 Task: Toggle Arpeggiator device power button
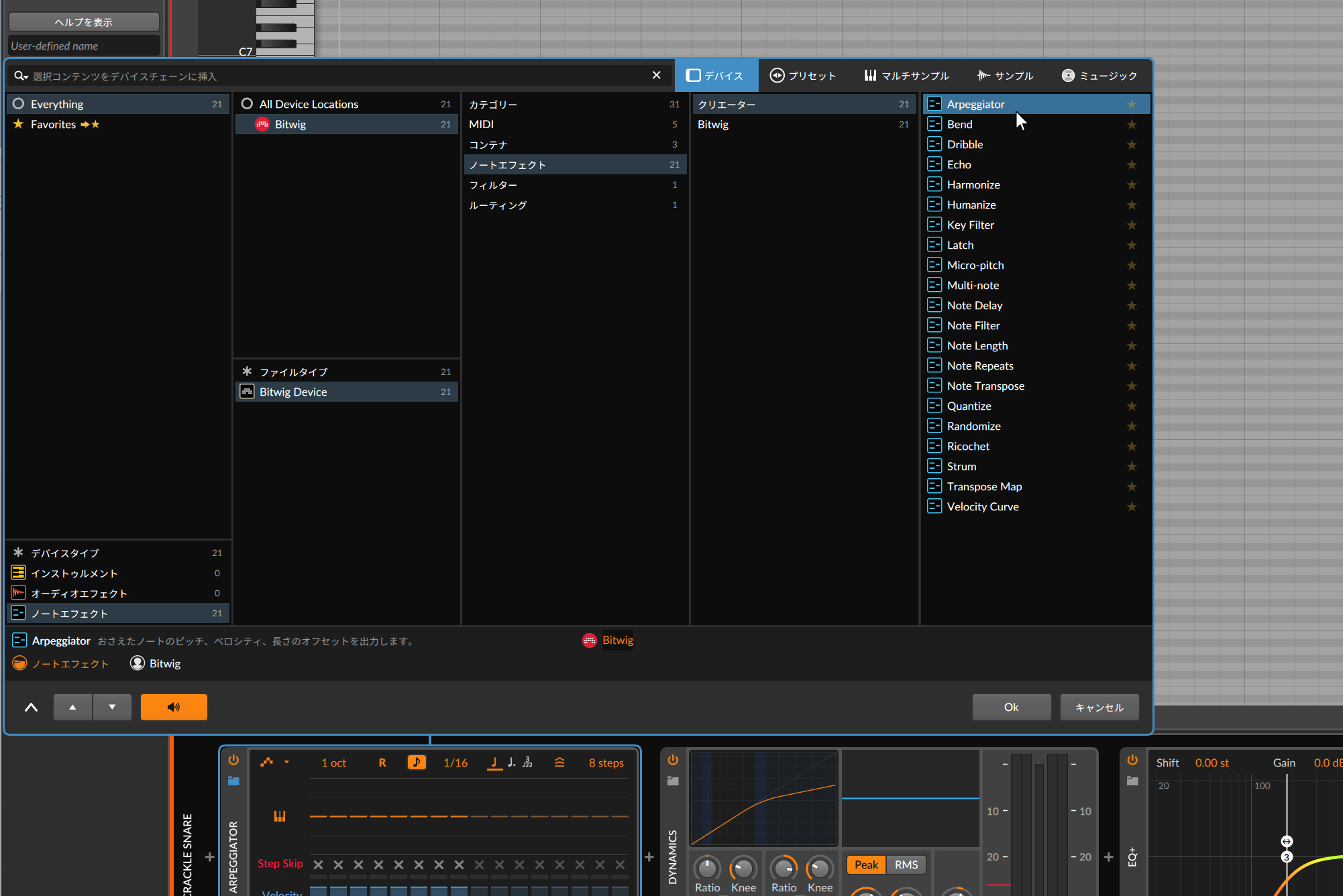[233, 760]
